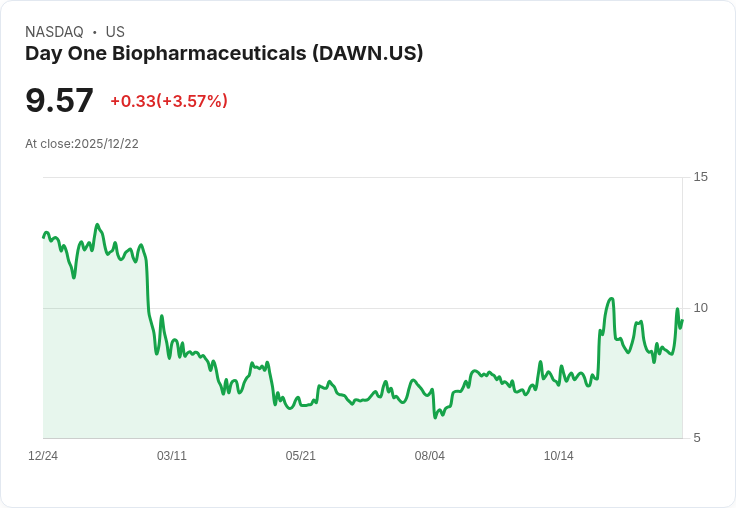
Task: Click the +0.33(+3.57%) price change
Action: 169,101
